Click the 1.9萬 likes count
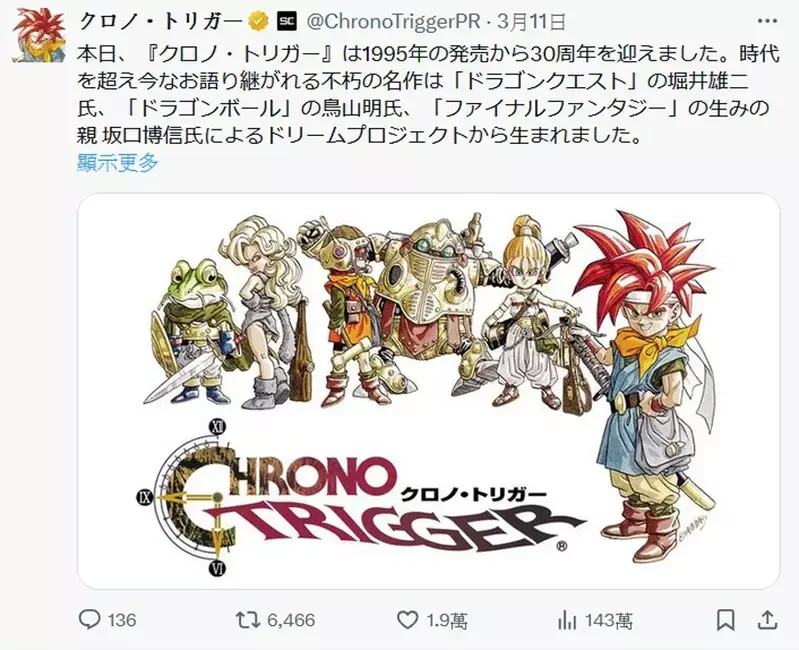The width and height of the screenshot is (799, 650). 447,620
